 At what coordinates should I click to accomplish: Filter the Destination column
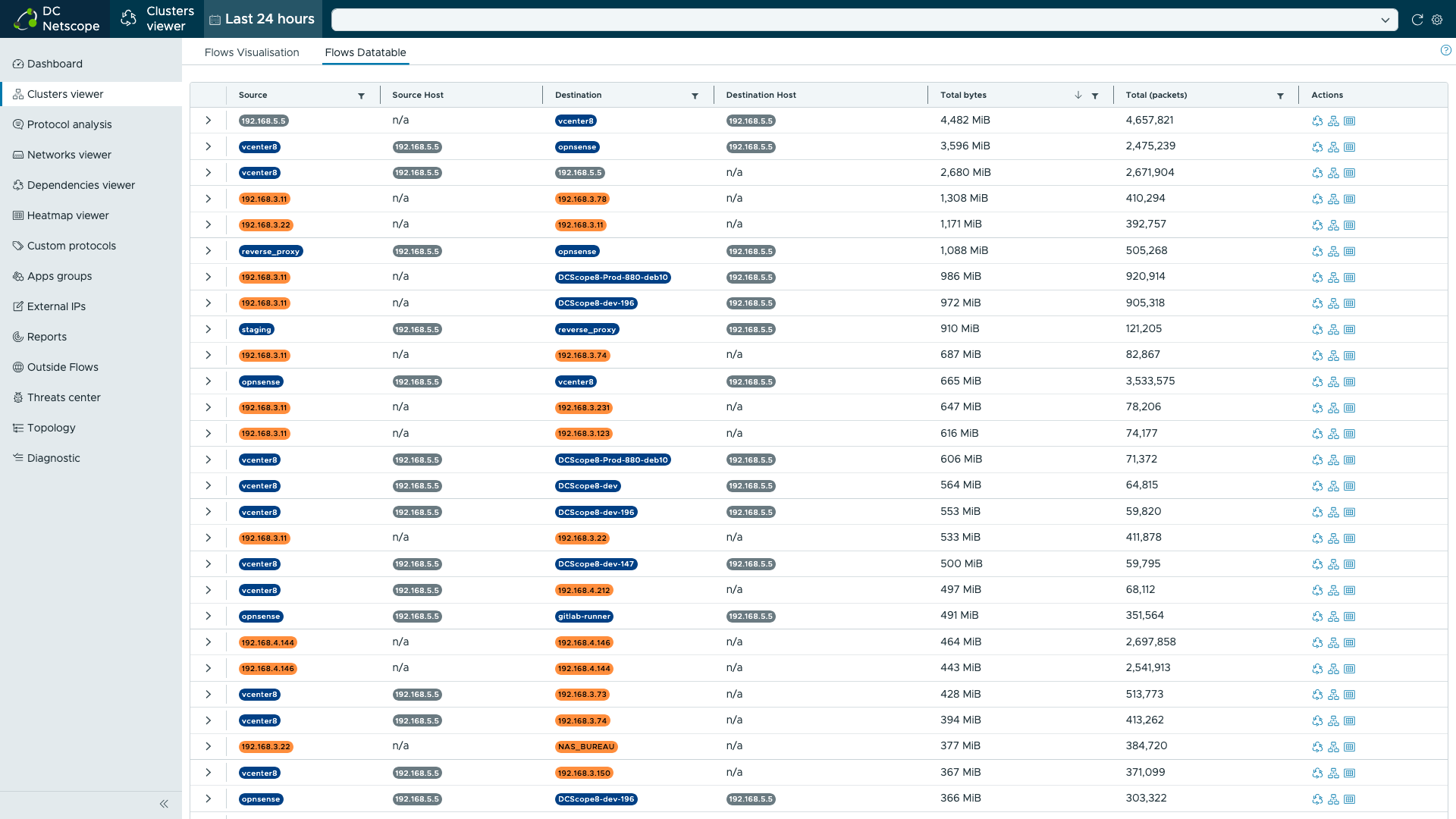coord(695,96)
